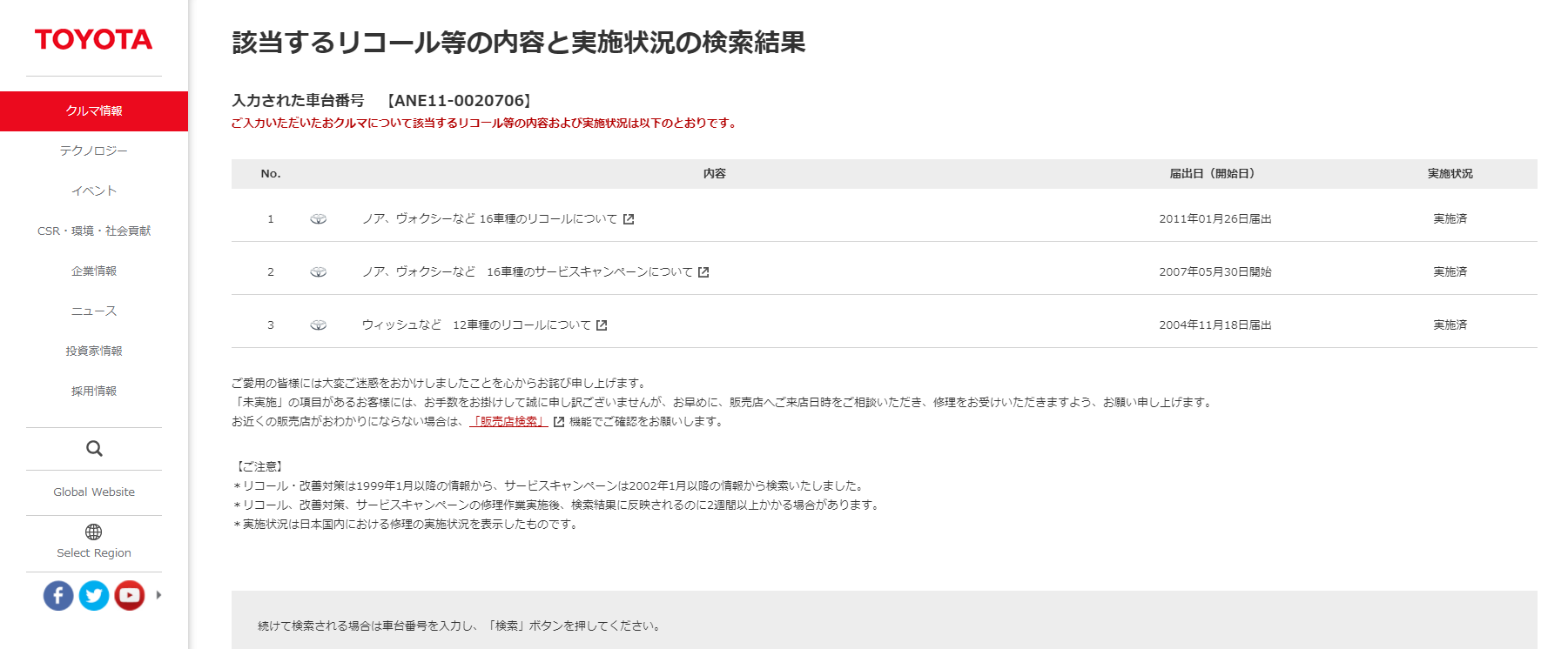
Task: Open the ニュース menu item
Action: (x=94, y=311)
